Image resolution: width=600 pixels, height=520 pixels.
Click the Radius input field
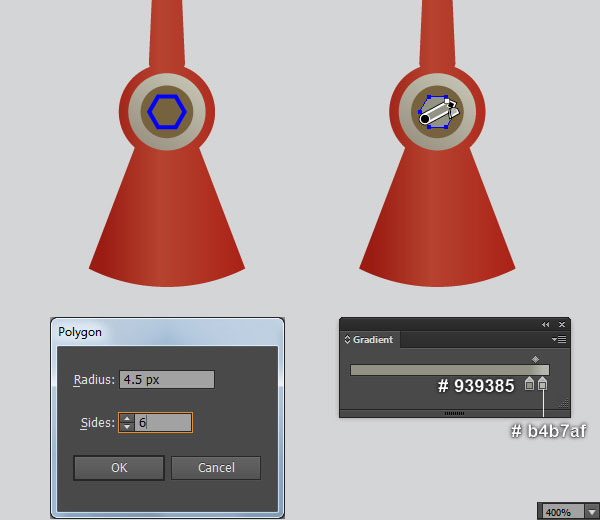[x=167, y=380]
